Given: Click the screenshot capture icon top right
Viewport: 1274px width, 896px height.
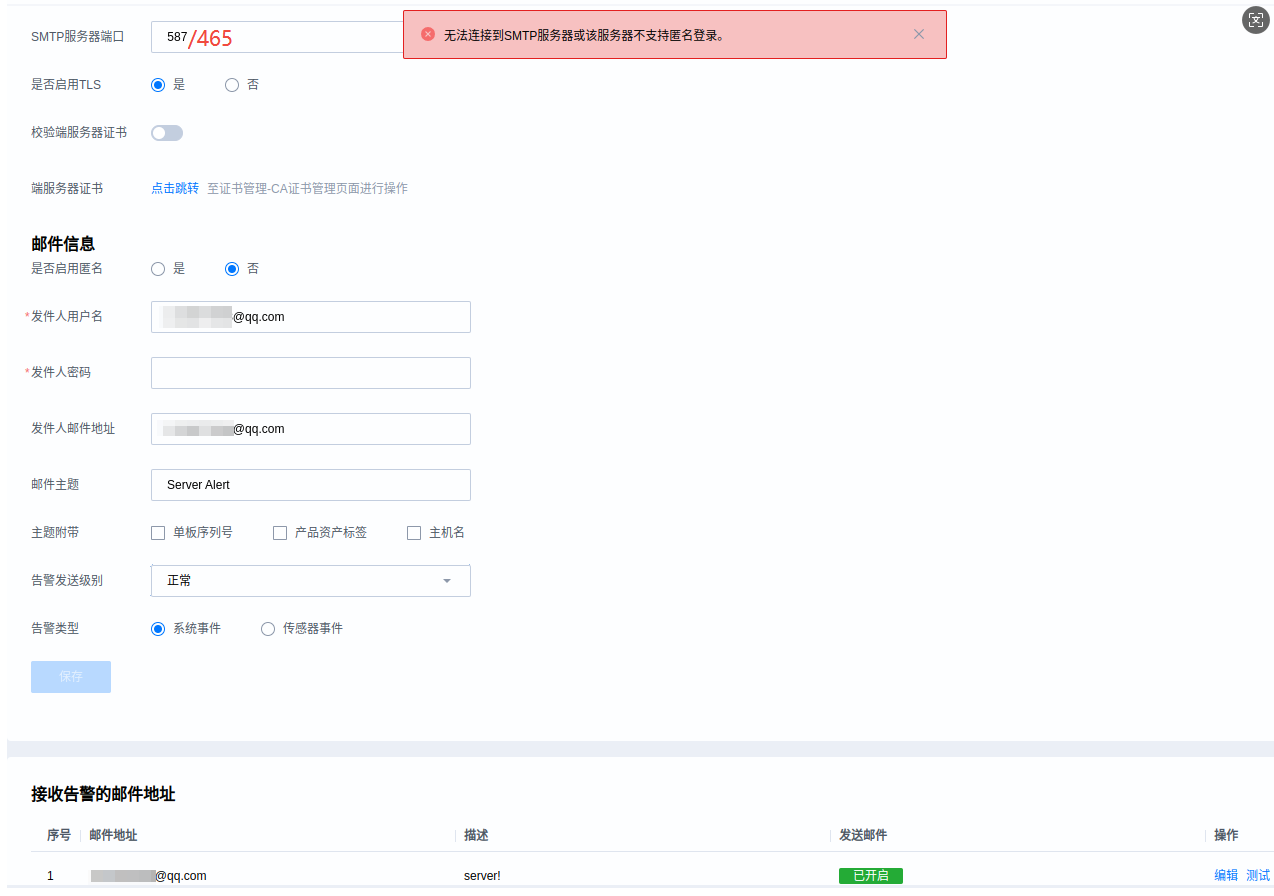Looking at the screenshot, I should pos(1256,20).
